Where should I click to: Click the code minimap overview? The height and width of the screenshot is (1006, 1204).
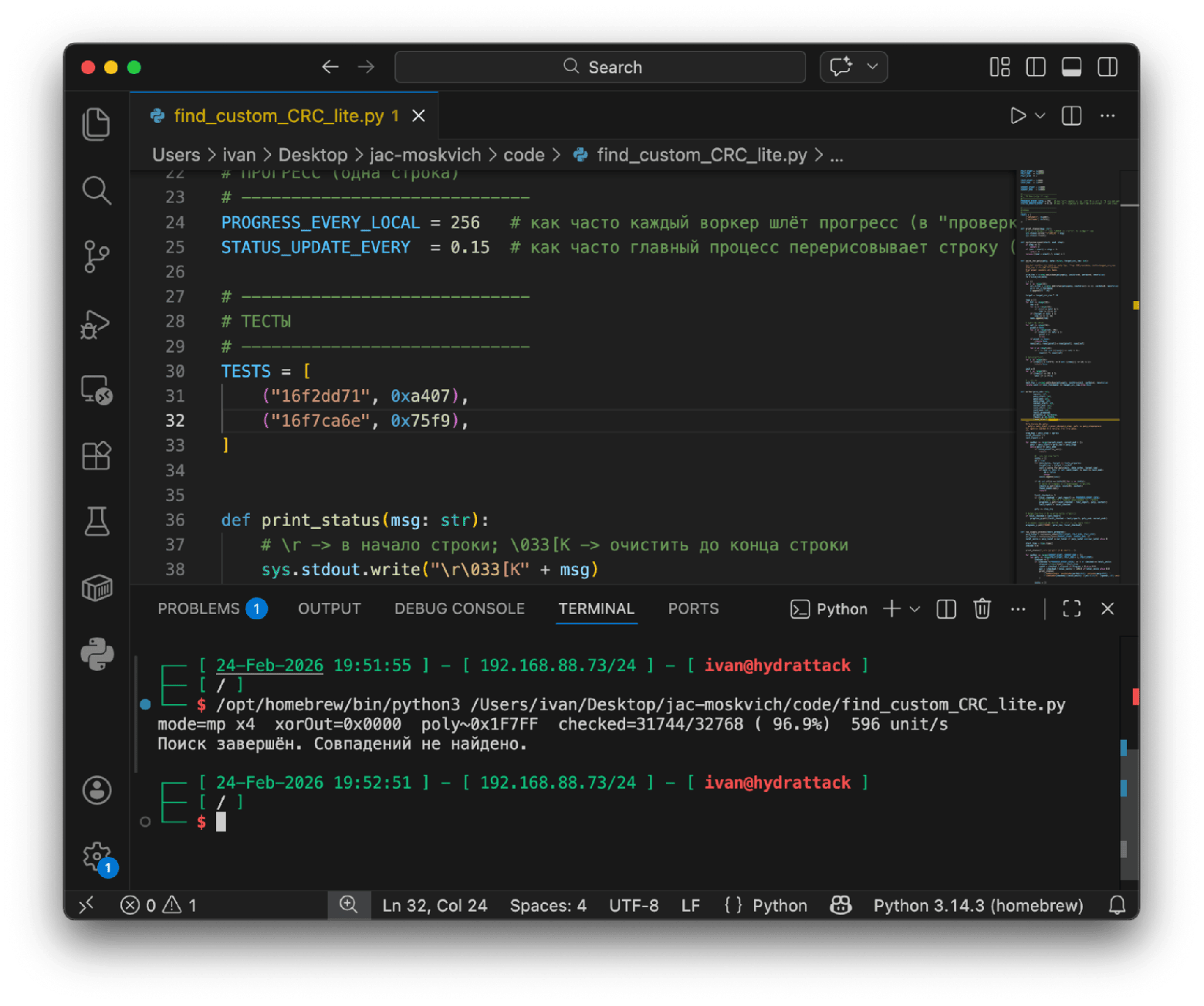(x=1067, y=371)
